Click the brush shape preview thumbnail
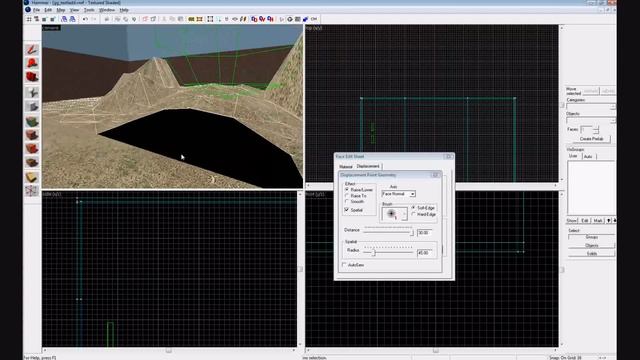640x360 pixels. (392, 214)
